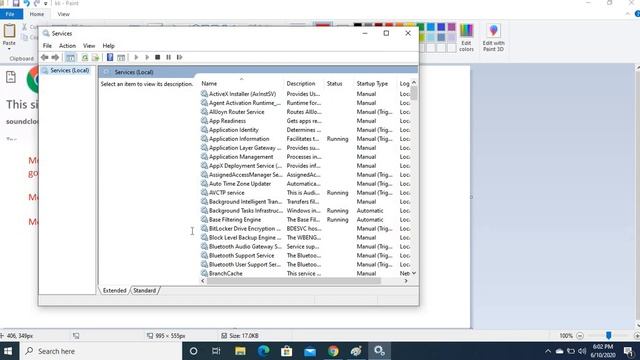
Task: Open Microsoft Store from the taskbar
Action: [287, 351]
